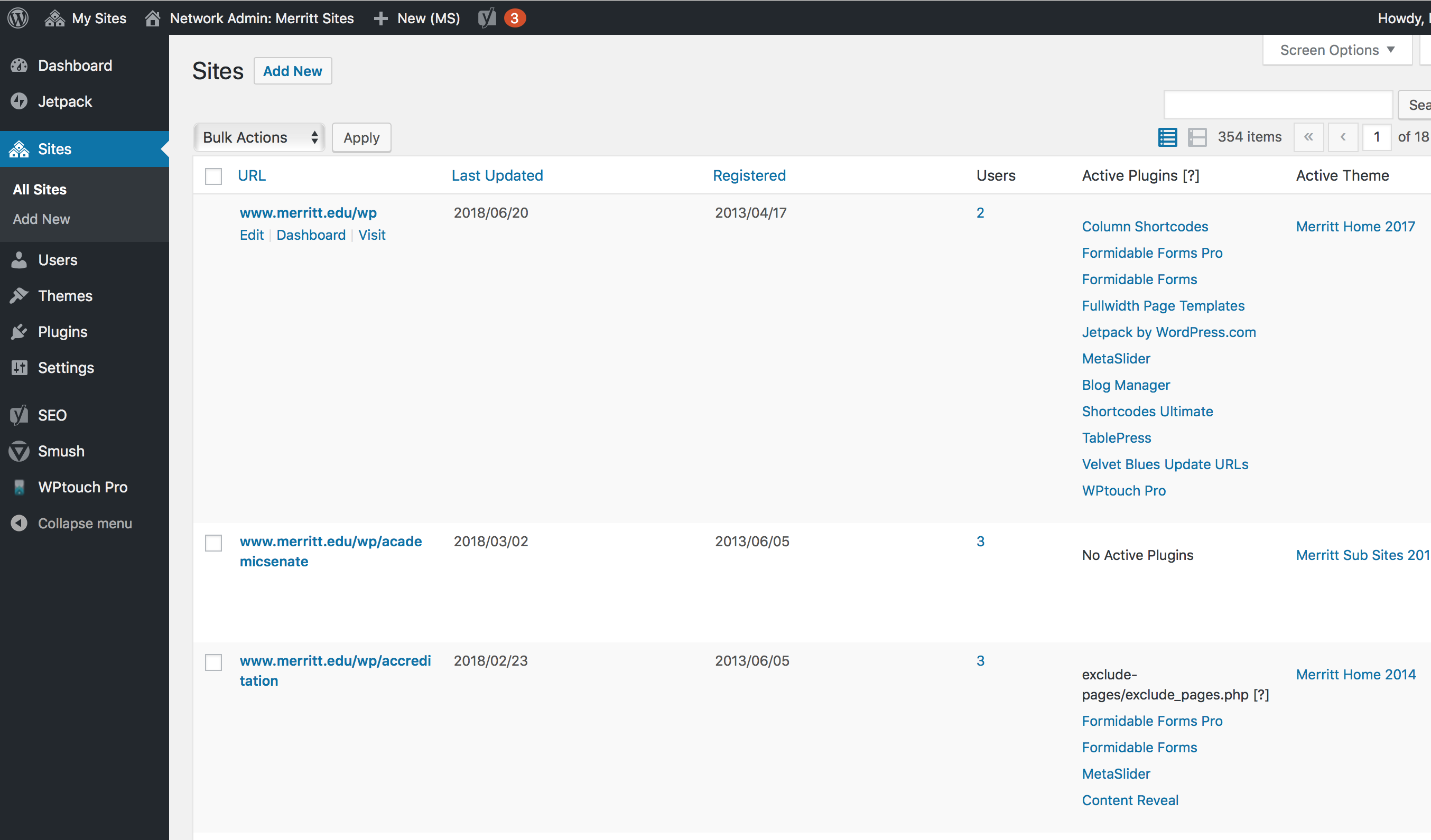The width and height of the screenshot is (1431, 840).
Task: Switch to excerpt view mode icon
Action: pos(1197,137)
